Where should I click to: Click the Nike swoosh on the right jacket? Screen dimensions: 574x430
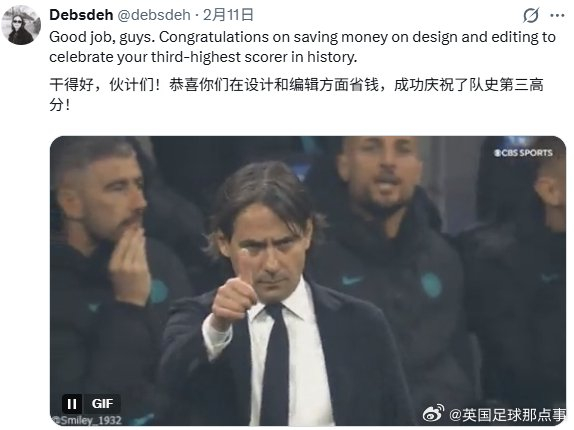(351, 281)
